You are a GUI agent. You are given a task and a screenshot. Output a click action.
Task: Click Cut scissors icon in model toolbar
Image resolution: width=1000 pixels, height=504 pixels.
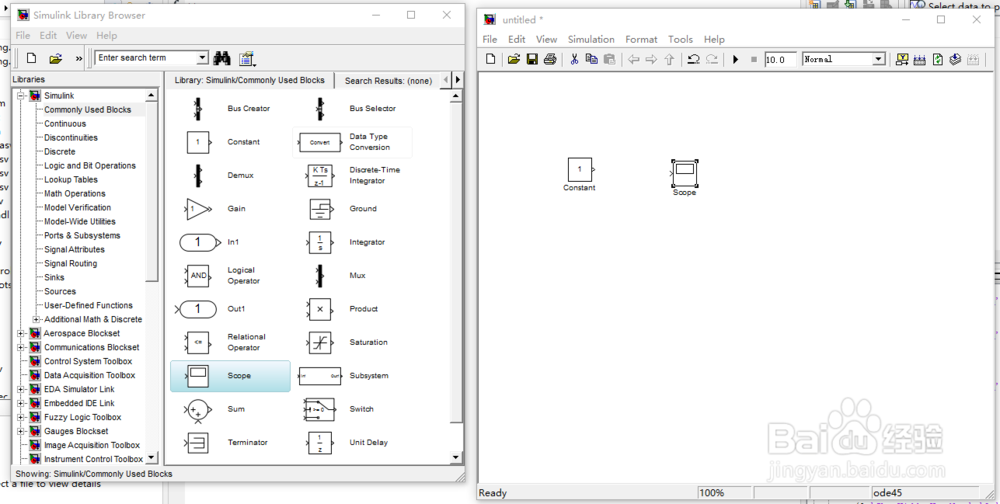pyautogui.click(x=574, y=59)
